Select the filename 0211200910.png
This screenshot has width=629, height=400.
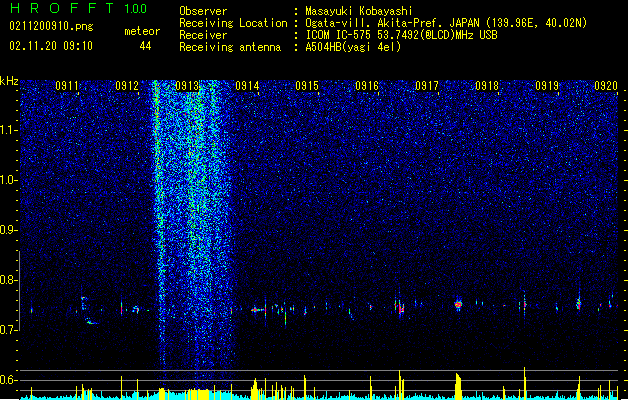(x=51, y=26)
